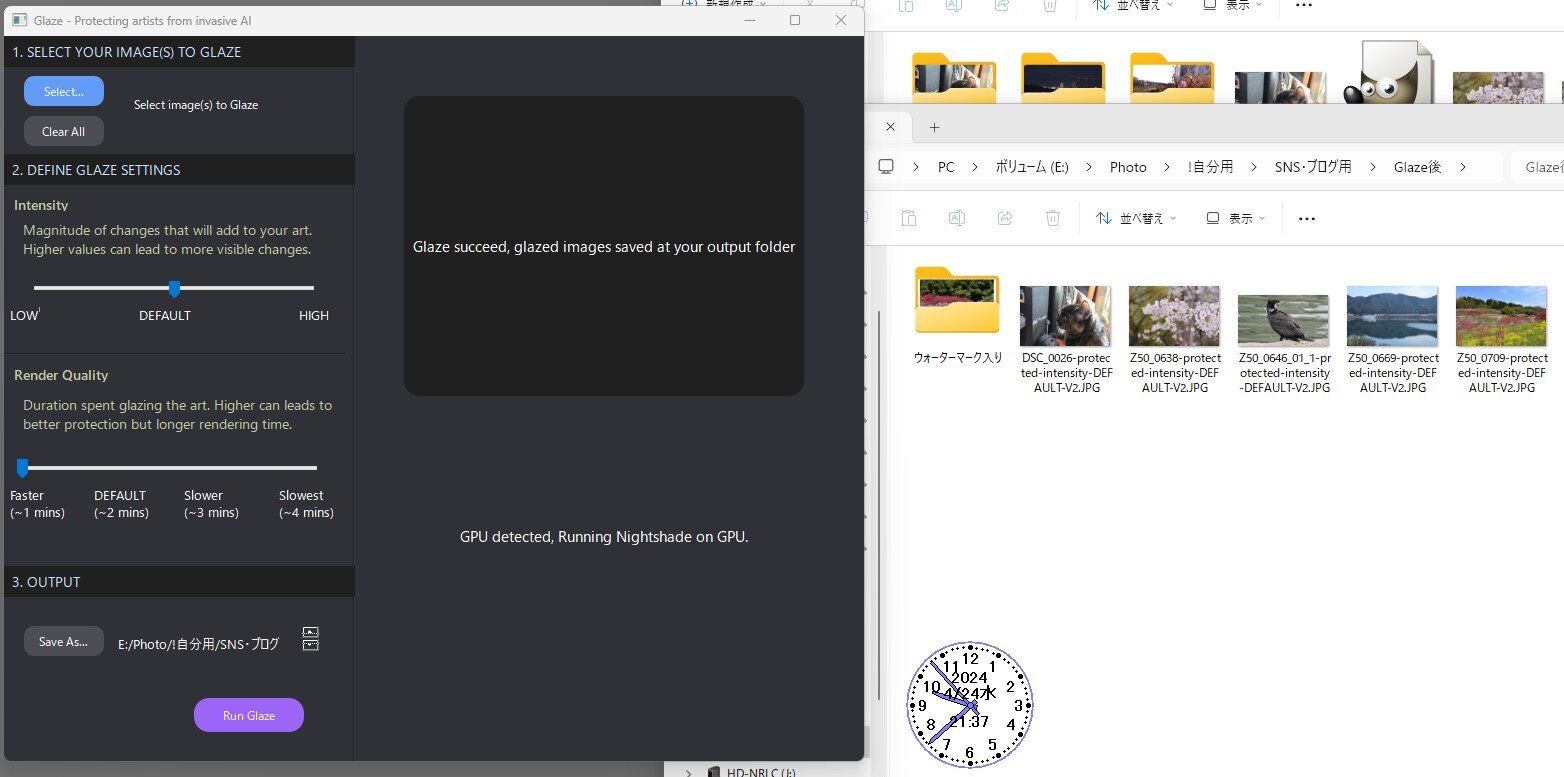This screenshot has height=777, width=1564.
Task: Select the Z50_0669-protected lake image file
Action: [1392, 339]
